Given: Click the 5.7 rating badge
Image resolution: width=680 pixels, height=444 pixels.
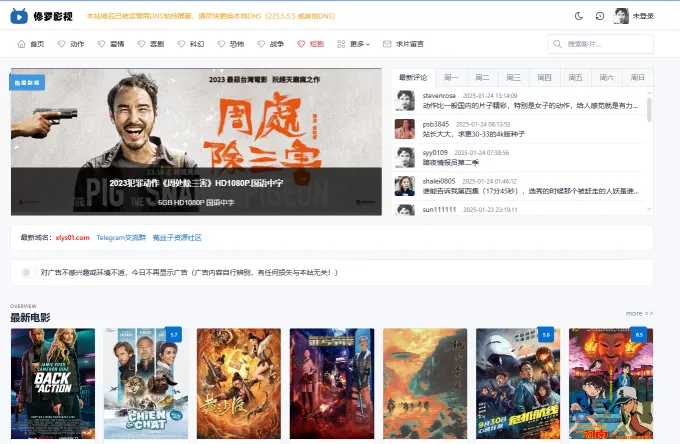Looking at the screenshot, I should [174, 335].
